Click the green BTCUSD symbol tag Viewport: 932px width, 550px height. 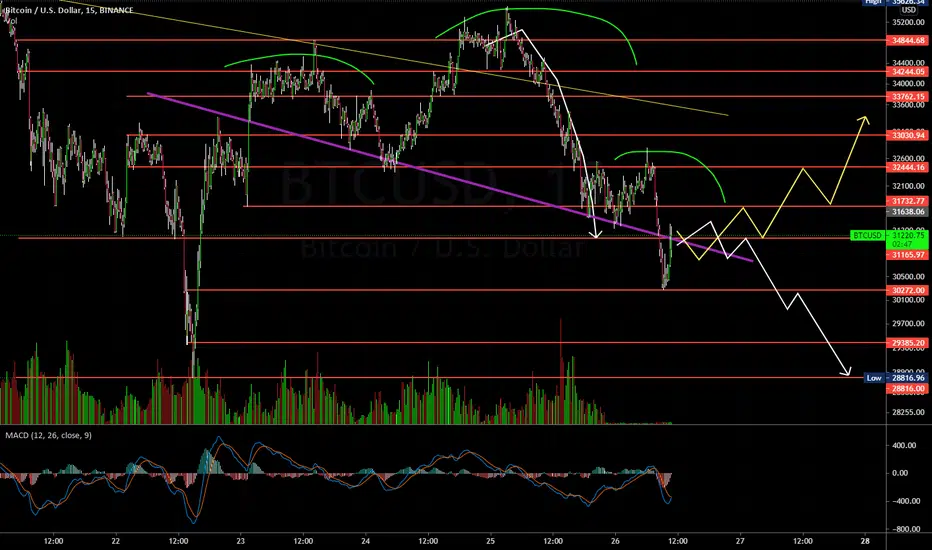click(868, 235)
